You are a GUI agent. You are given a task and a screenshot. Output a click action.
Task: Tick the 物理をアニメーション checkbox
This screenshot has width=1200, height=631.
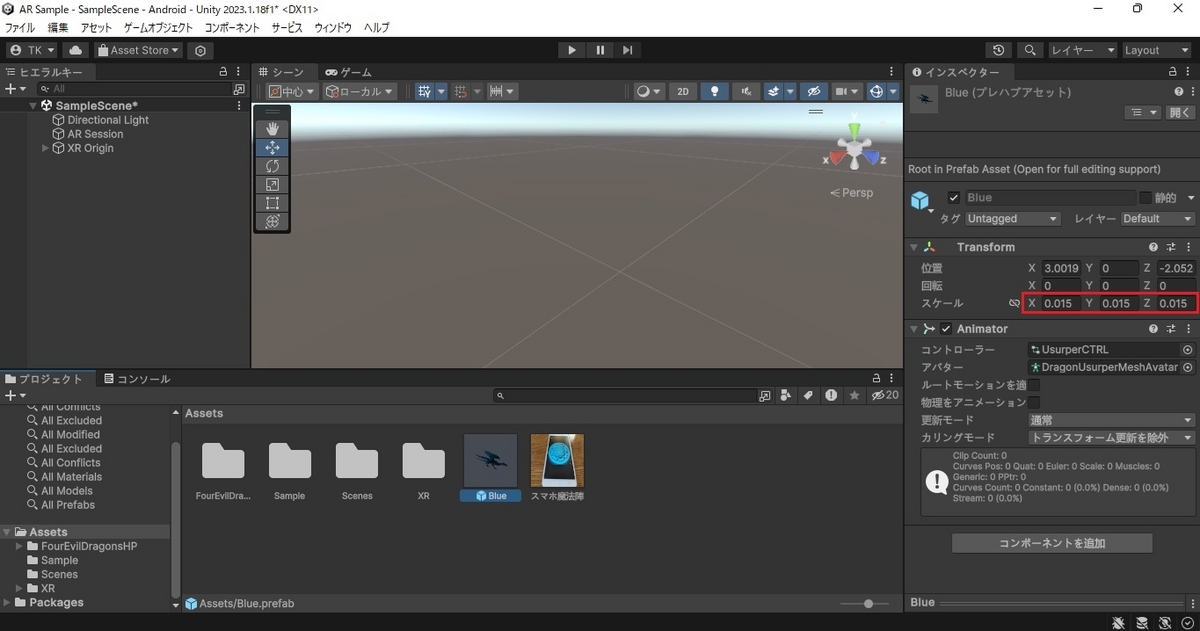[1034, 402]
